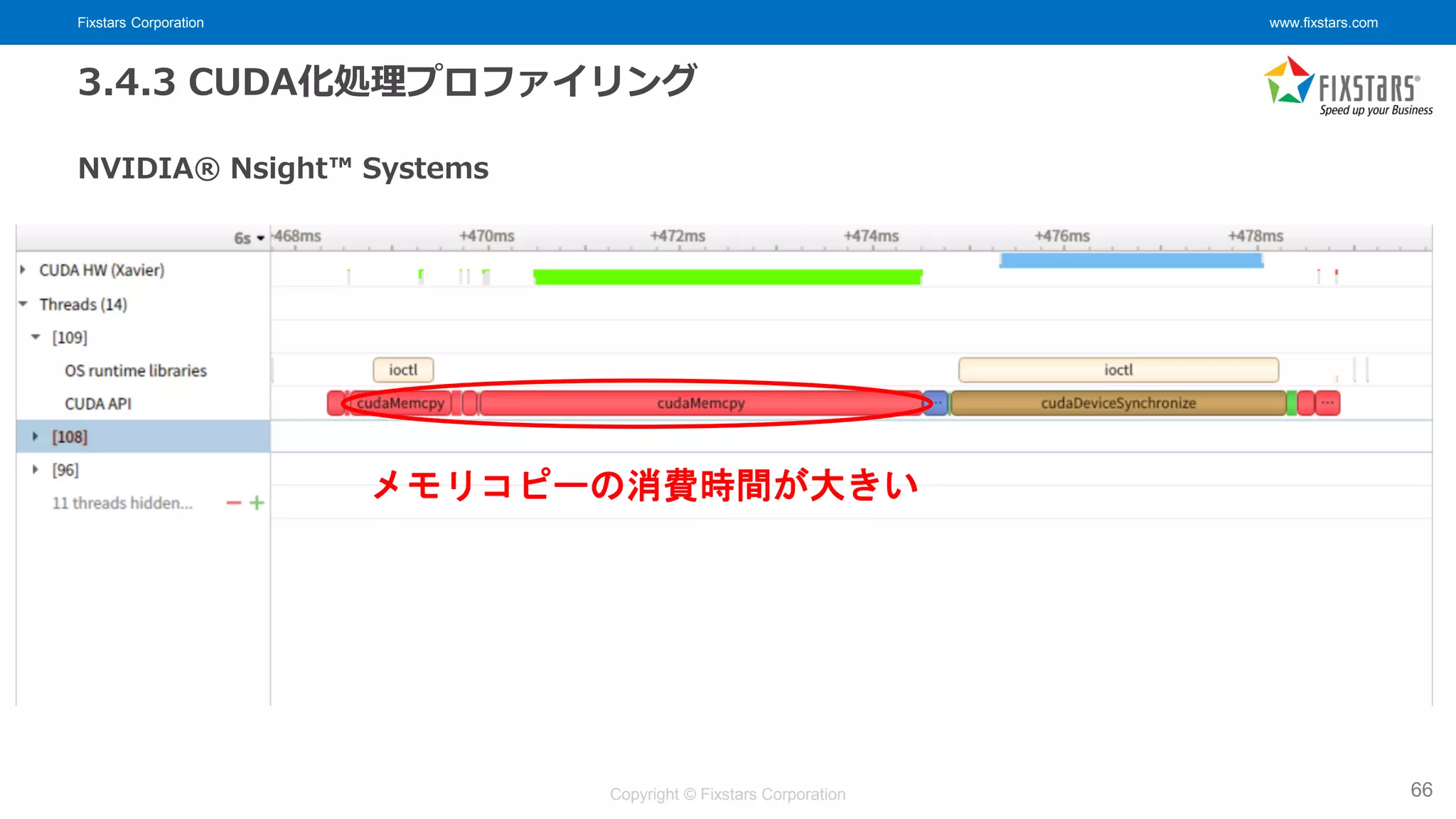1456x819 pixels.
Task: Expand thread [96] row
Action: (x=35, y=470)
